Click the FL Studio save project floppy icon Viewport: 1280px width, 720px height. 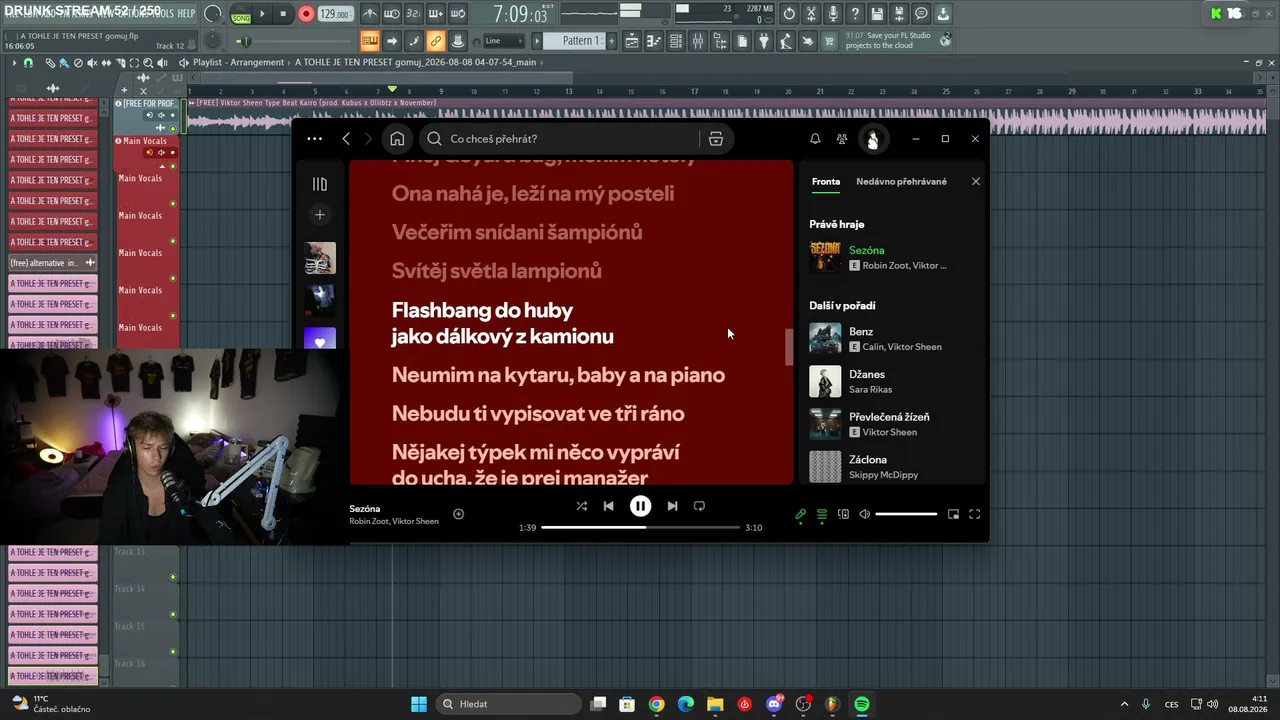[877, 14]
